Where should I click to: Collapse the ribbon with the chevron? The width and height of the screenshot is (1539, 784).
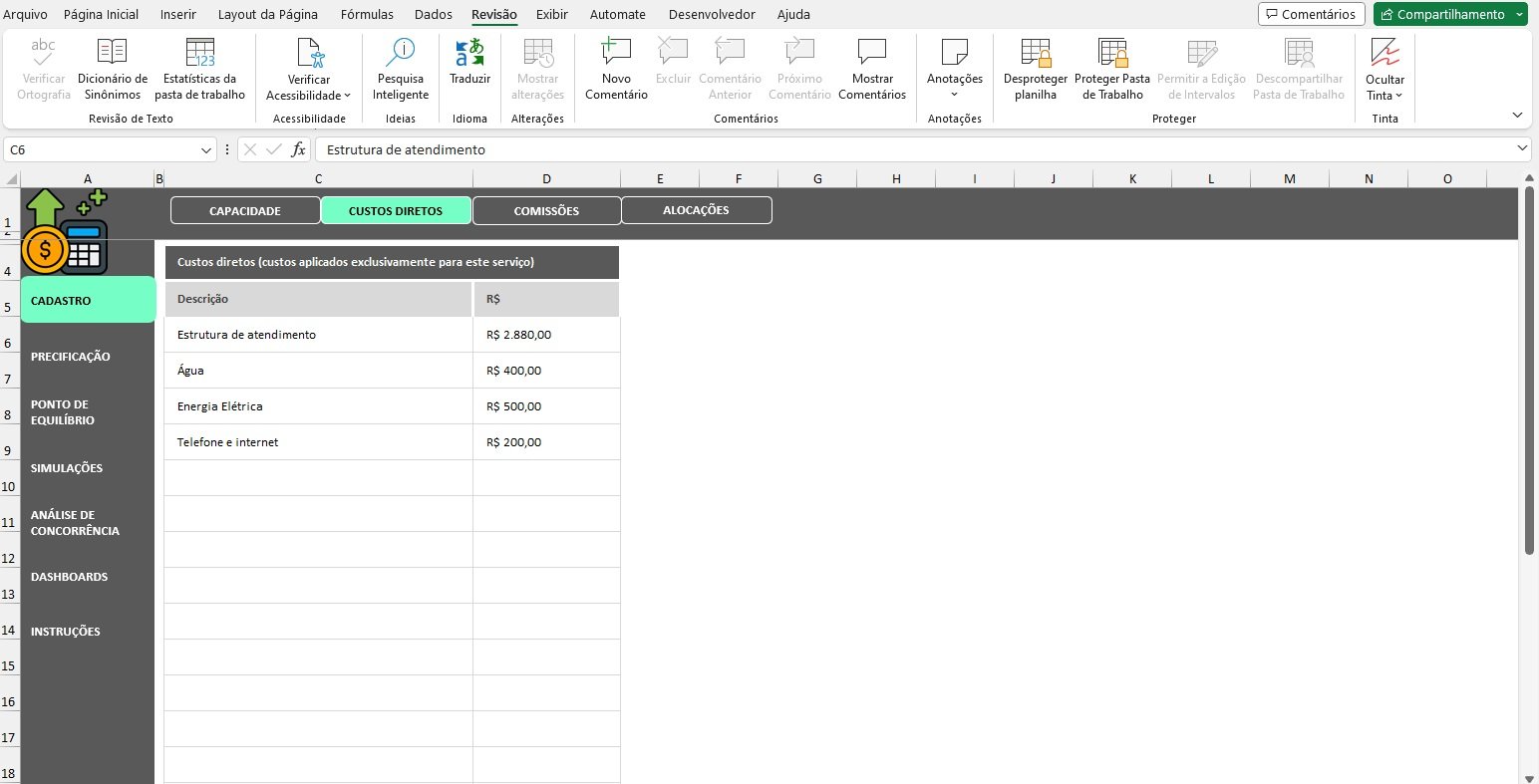1517,116
